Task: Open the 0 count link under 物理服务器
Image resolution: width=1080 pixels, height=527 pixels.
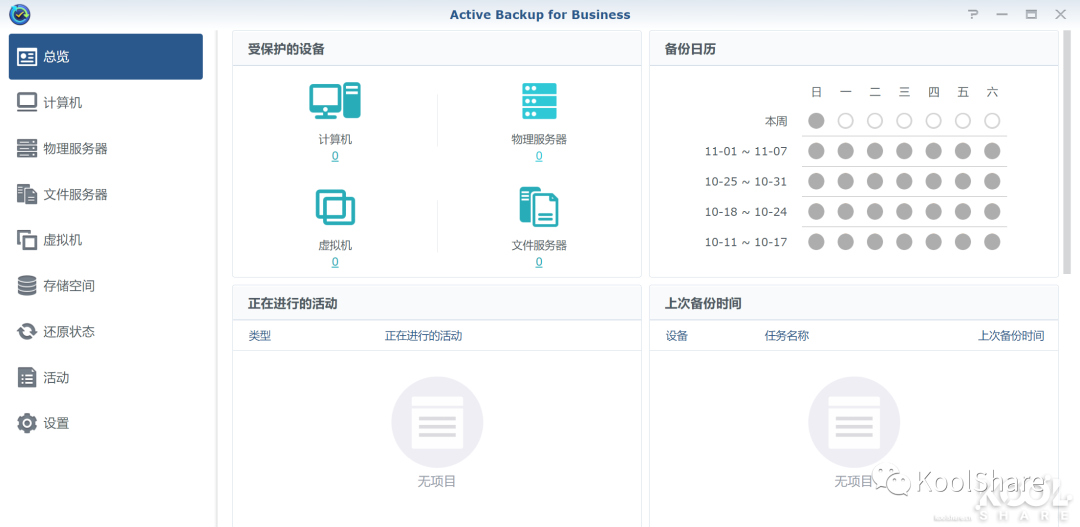Action: pos(539,156)
